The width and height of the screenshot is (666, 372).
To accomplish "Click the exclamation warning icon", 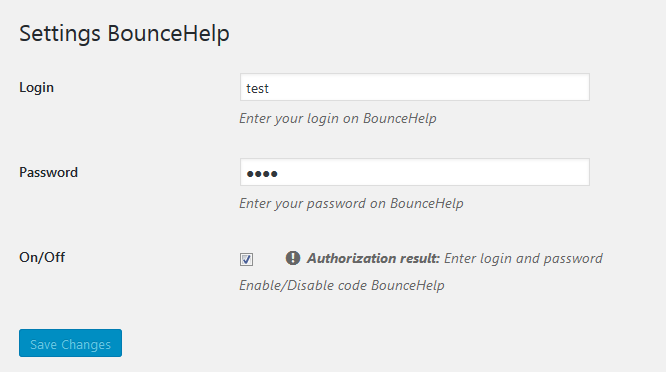I will [x=293, y=258].
